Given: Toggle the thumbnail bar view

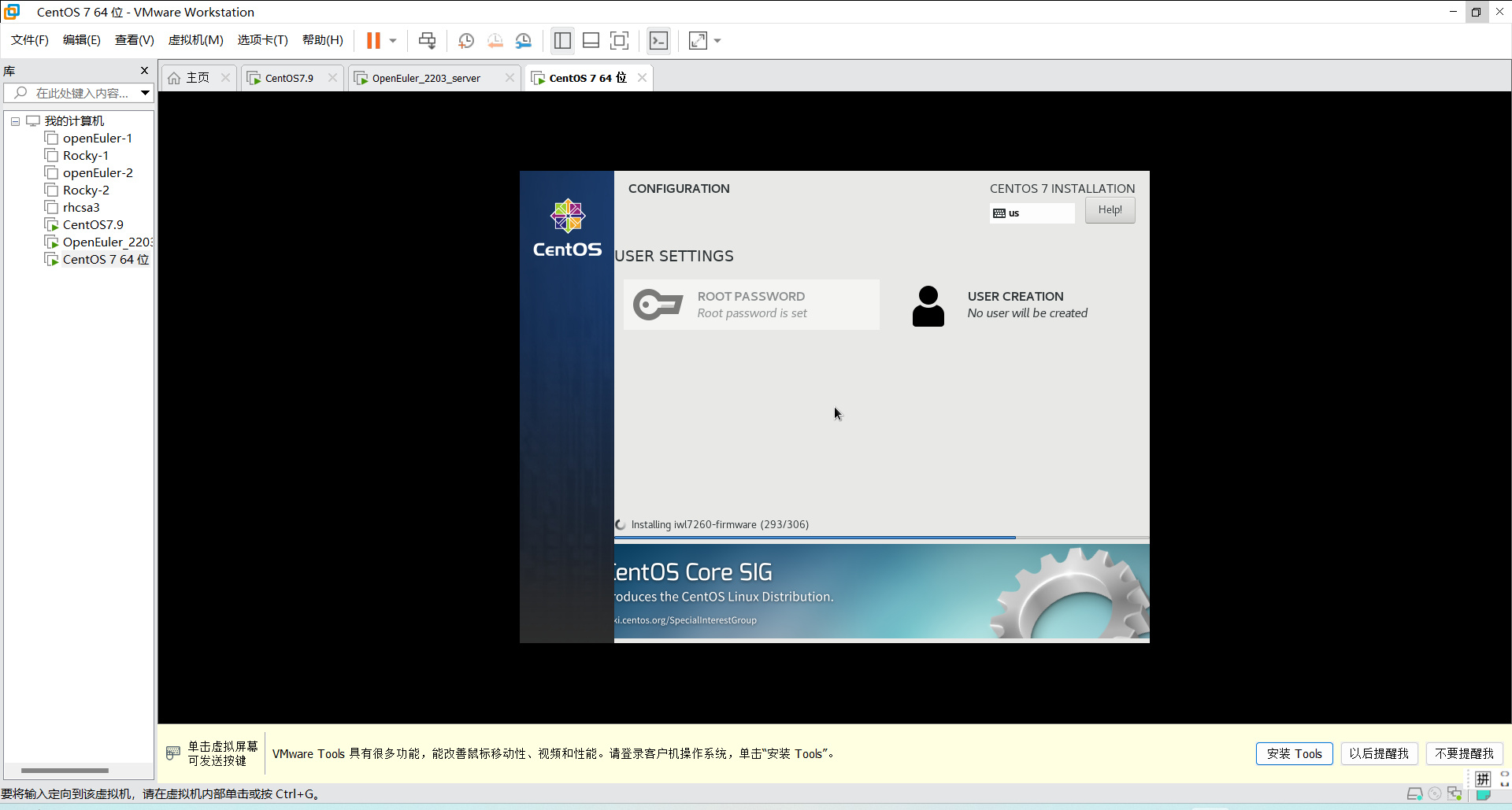Looking at the screenshot, I should [591, 40].
